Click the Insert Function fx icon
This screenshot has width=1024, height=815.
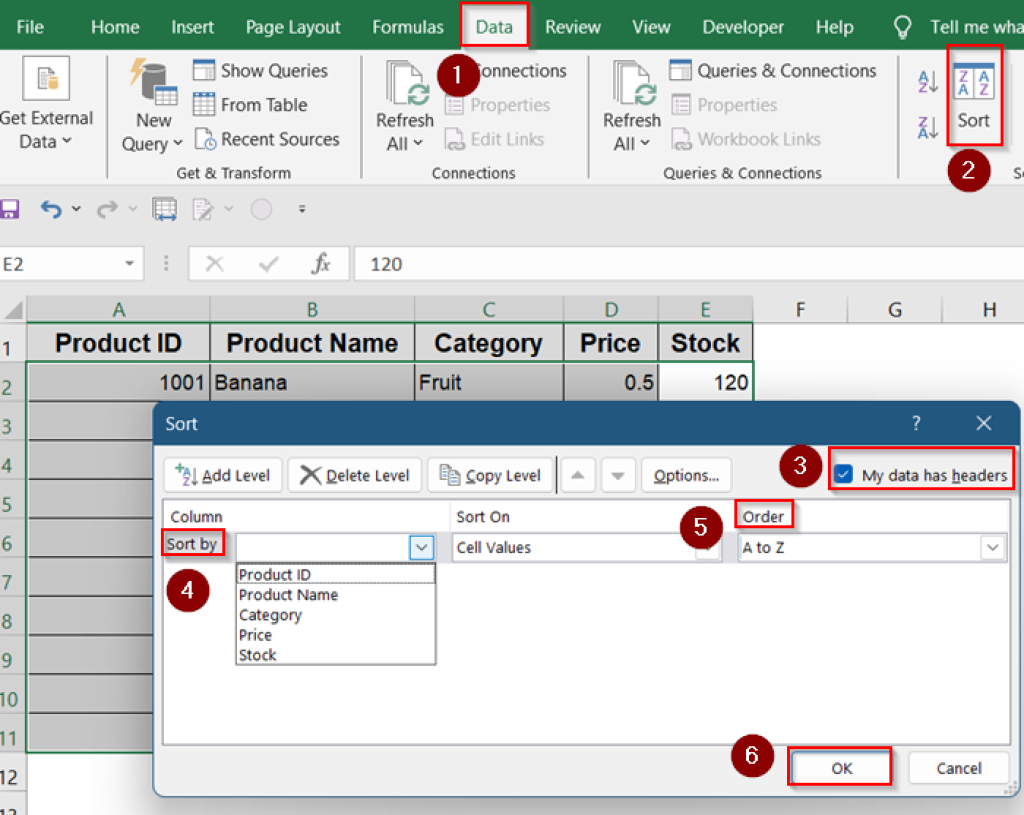tap(320, 264)
